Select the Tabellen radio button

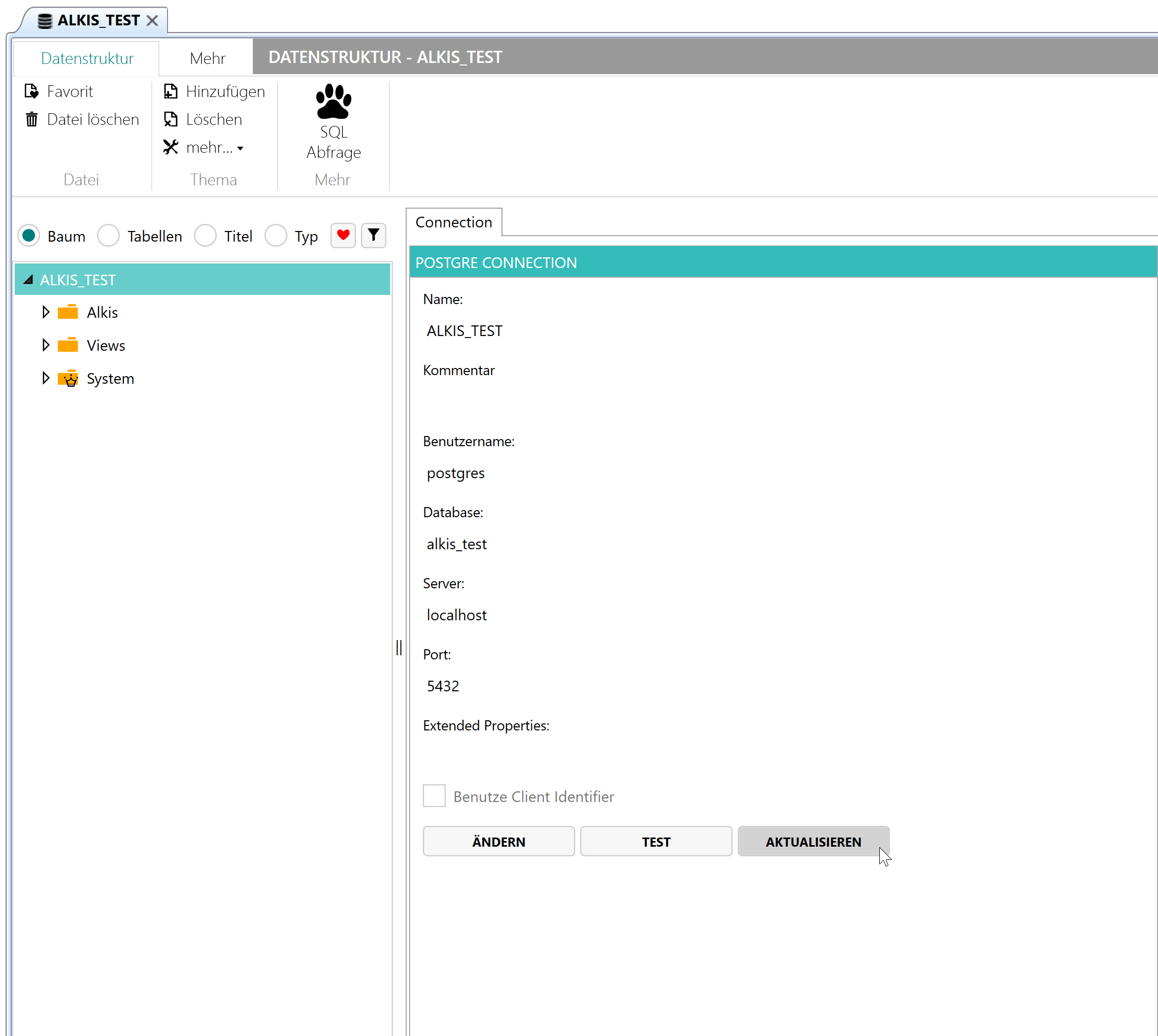(x=108, y=236)
